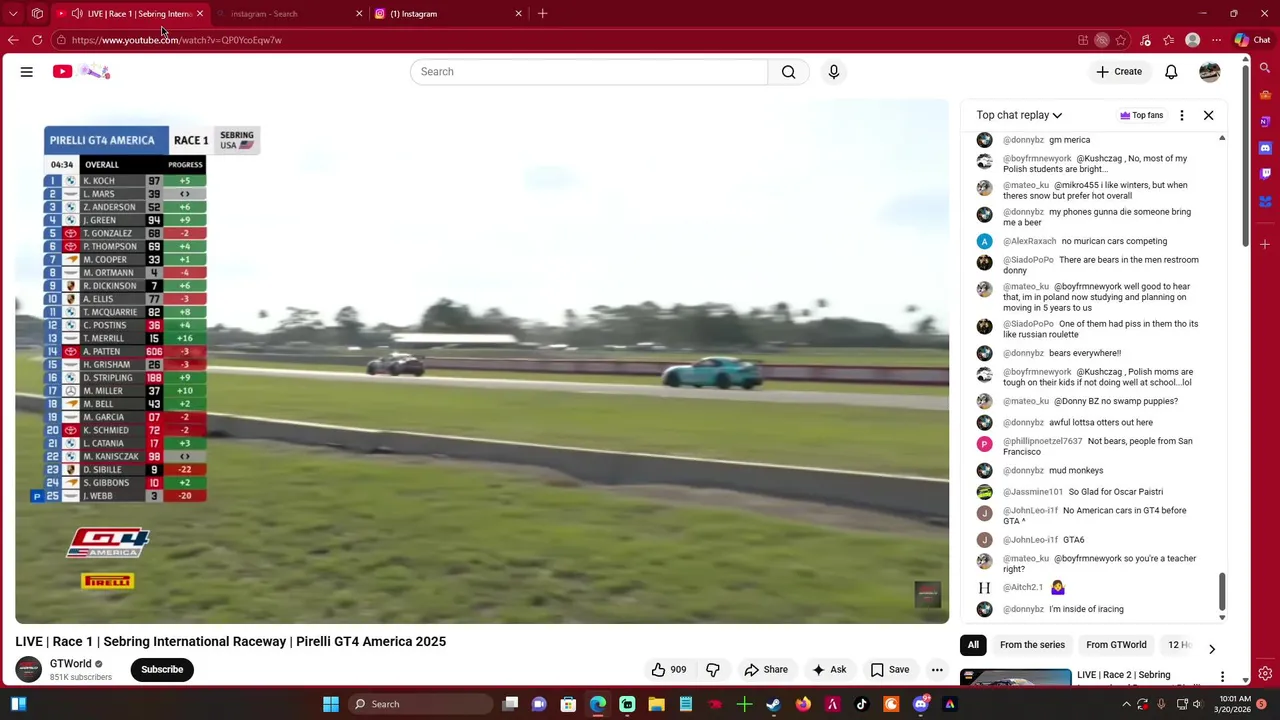Open Firefox from the taskbar

(x=802, y=704)
